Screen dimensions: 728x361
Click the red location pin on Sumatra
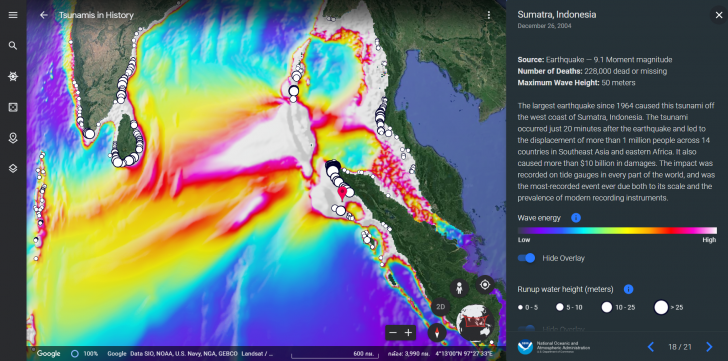pyautogui.click(x=342, y=193)
